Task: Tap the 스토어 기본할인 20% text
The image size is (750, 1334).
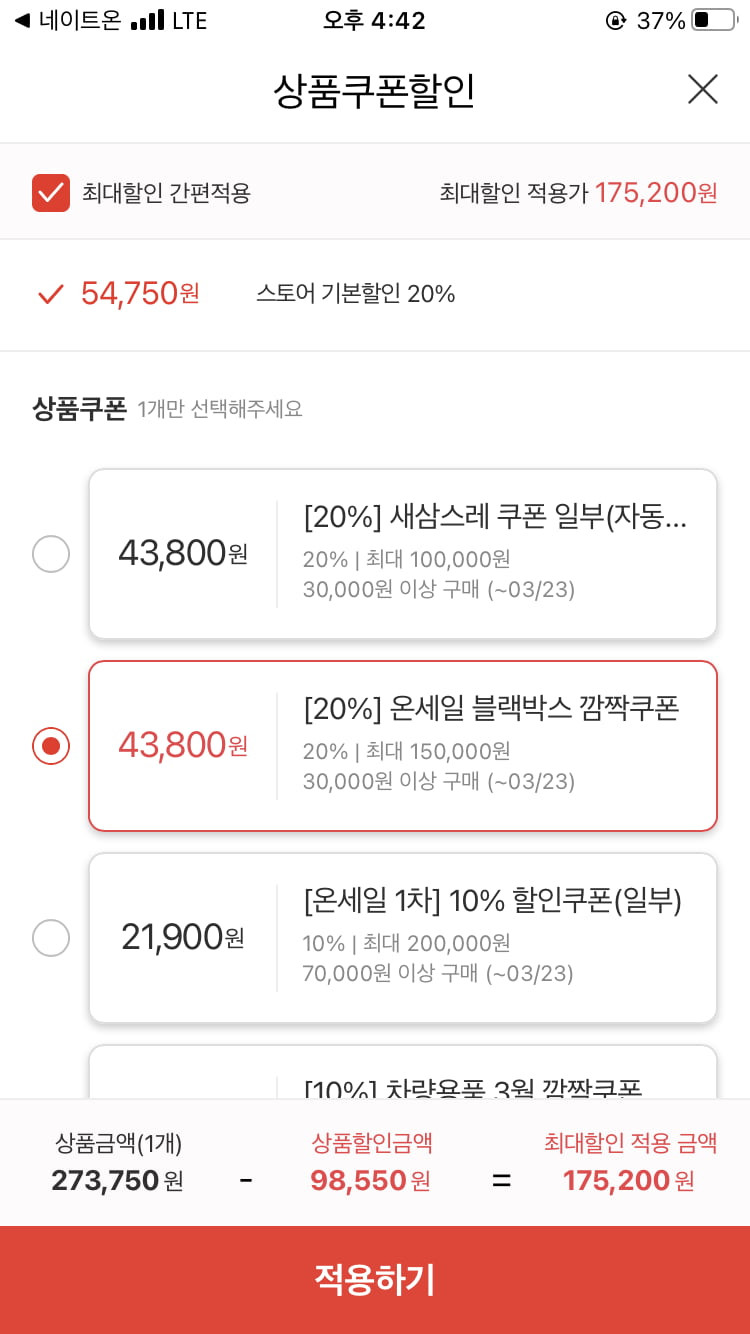Action: (356, 294)
